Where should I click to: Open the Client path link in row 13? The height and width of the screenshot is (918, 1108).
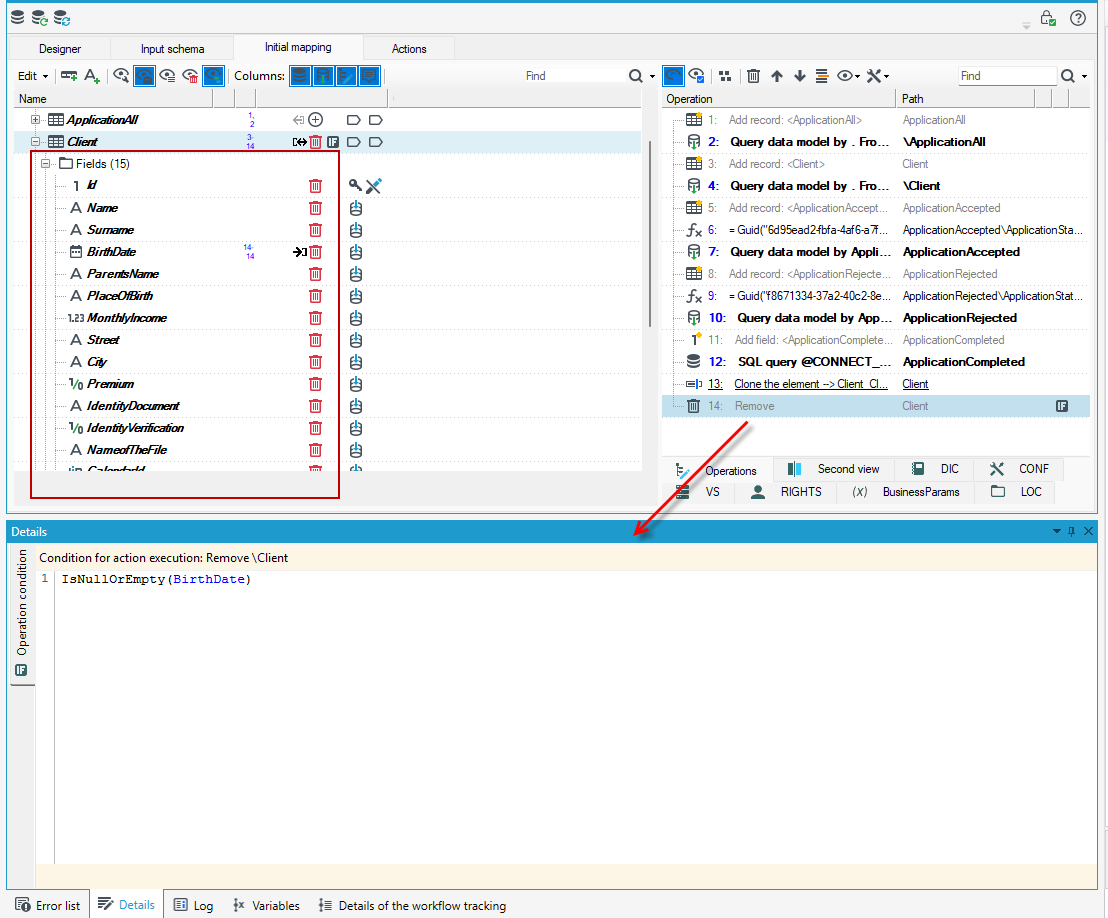pyautogui.click(x=915, y=384)
